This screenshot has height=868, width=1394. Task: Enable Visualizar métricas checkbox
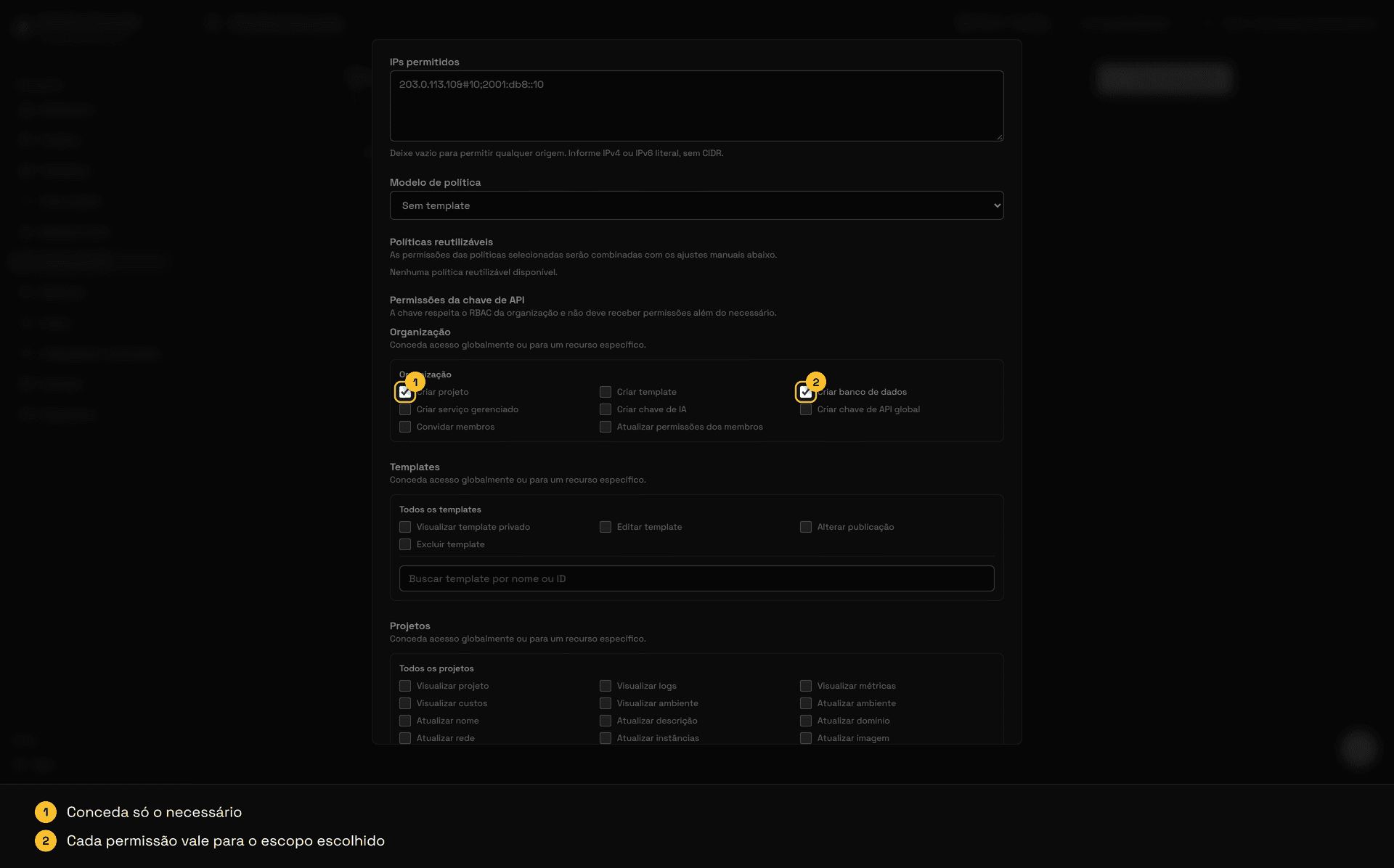click(x=806, y=686)
